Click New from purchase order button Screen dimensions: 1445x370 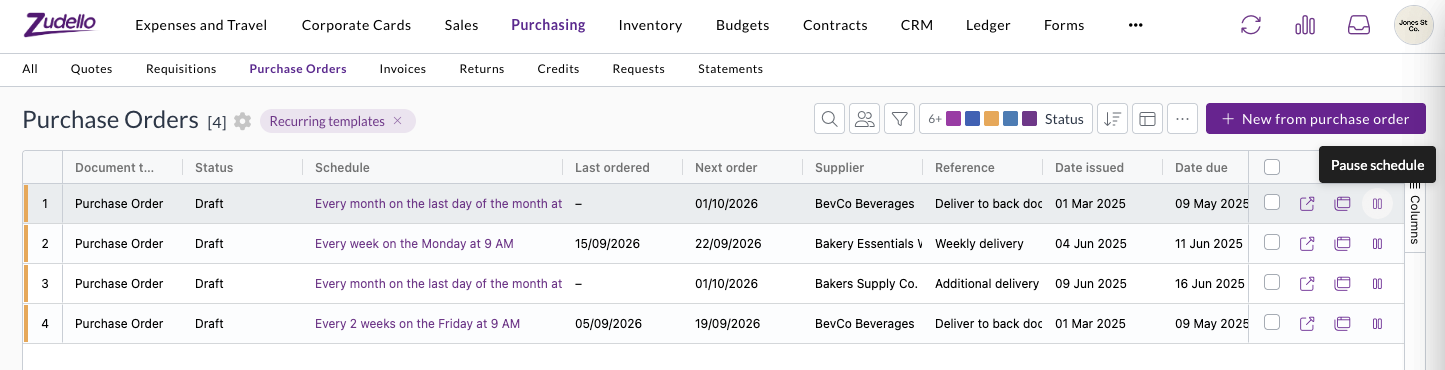[x=1315, y=119]
